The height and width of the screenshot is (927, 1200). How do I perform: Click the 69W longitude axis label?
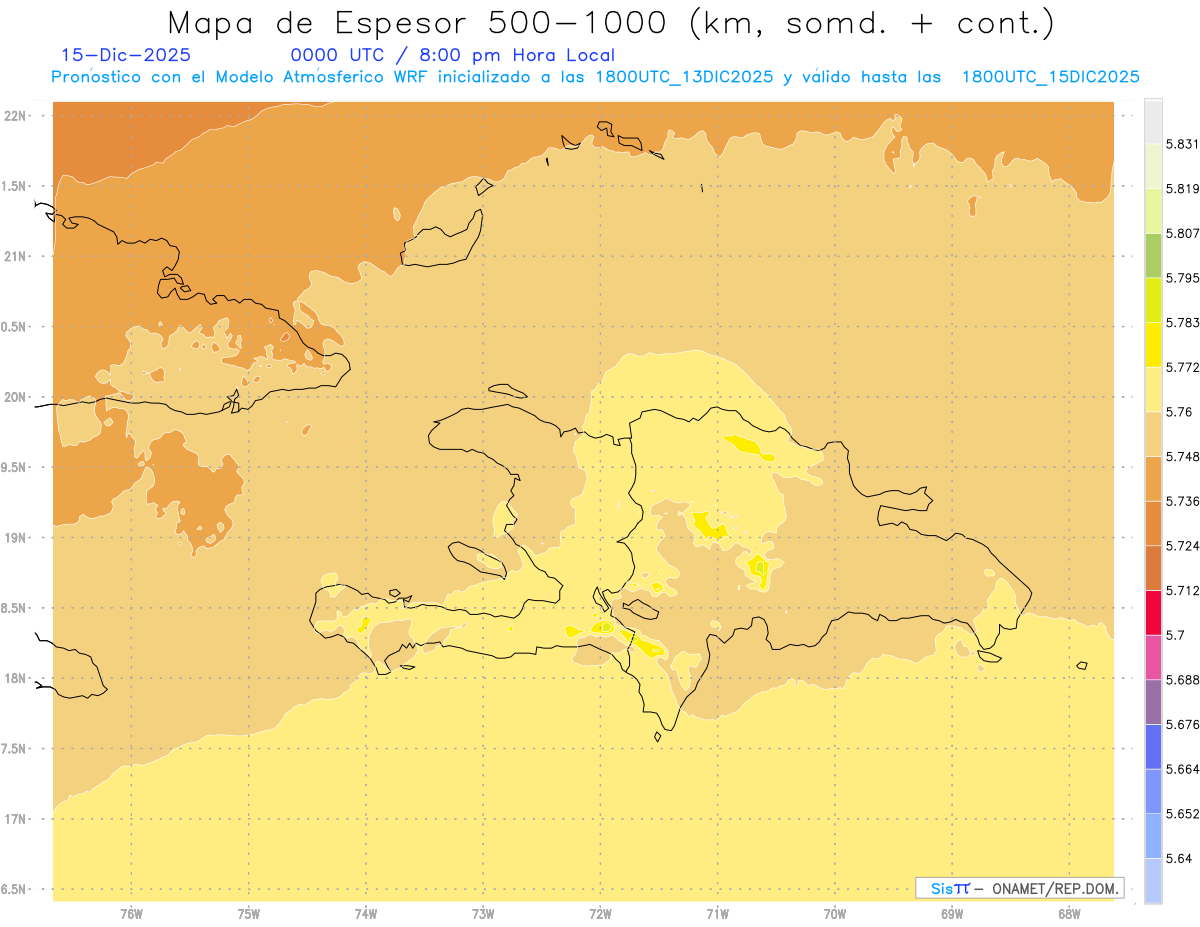pyautogui.click(x=952, y=914)
